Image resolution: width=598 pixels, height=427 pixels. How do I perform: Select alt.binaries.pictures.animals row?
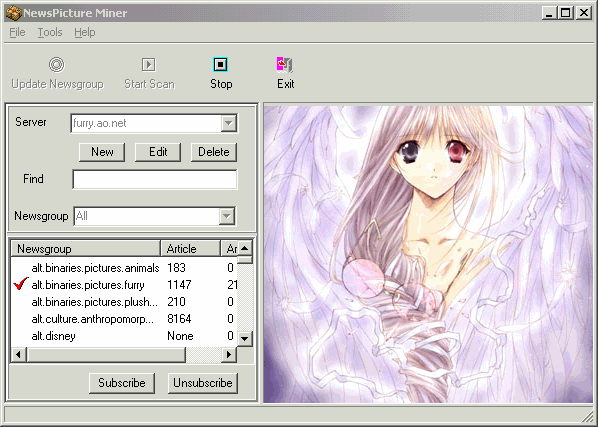(x=124, y=268)
